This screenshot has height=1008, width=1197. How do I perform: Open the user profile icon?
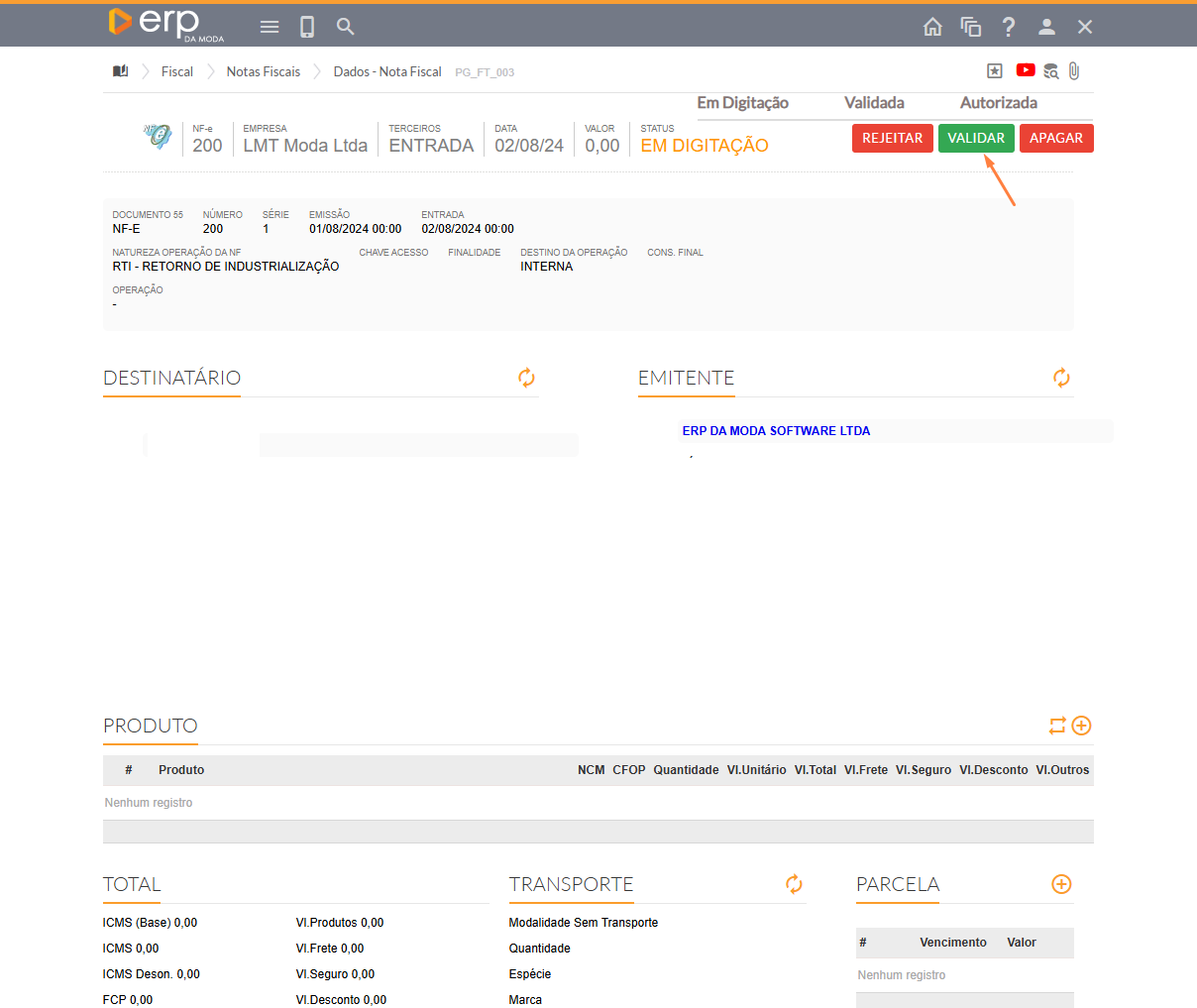pos(1046,27)
